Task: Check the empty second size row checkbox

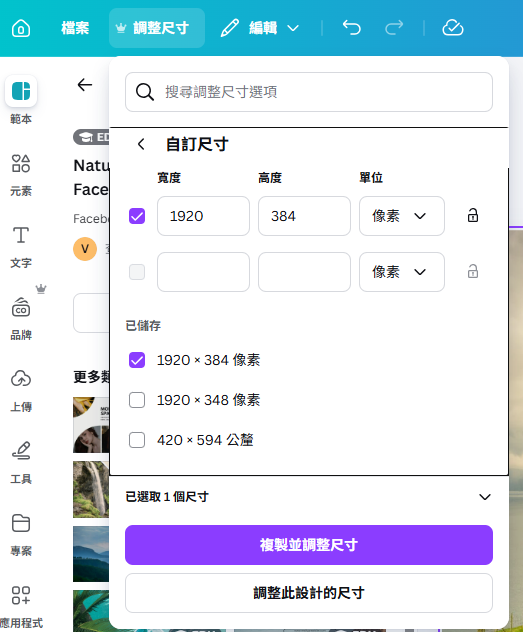Action: coord(137,272)
